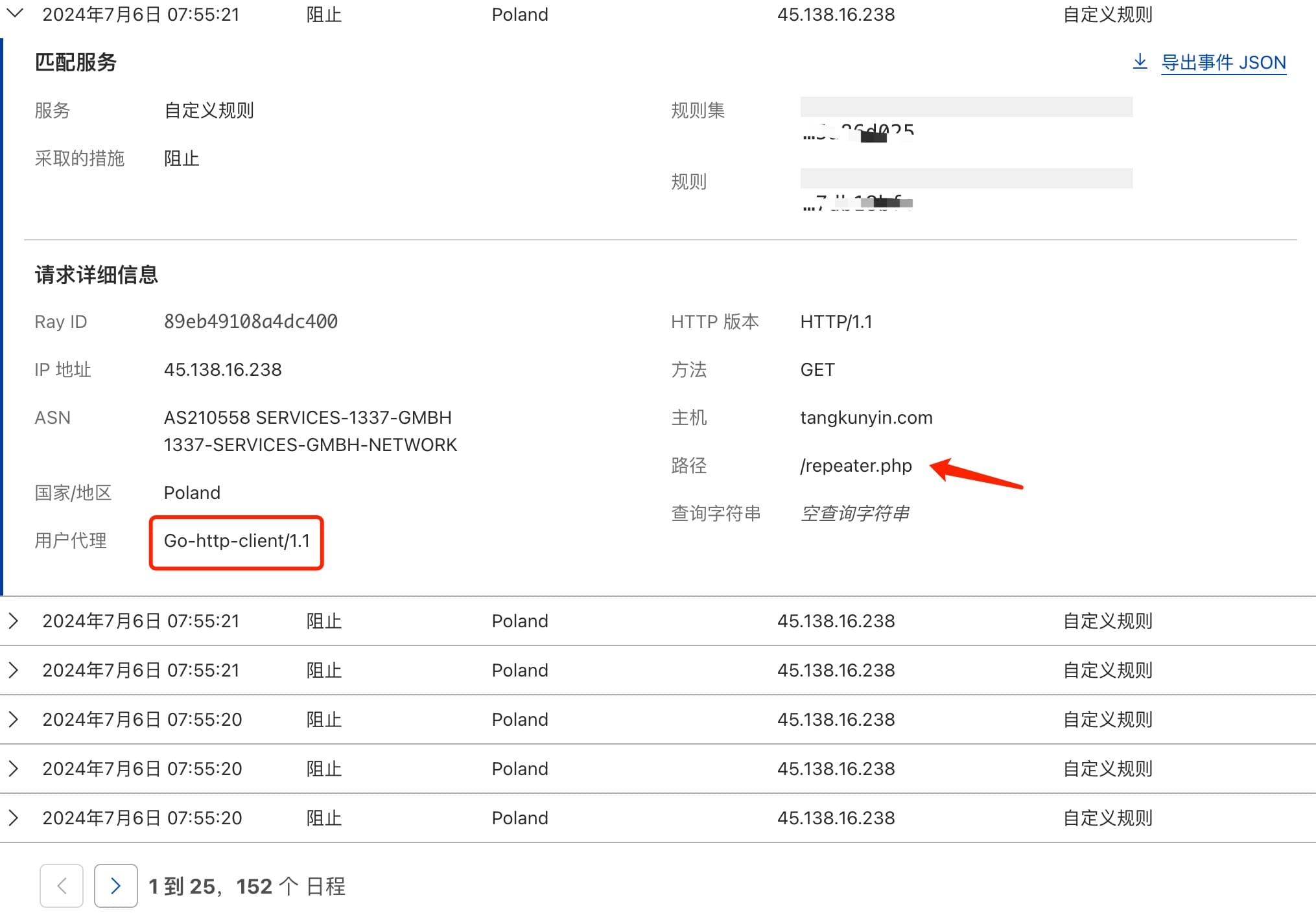Image resolution: width=1316 pixels, height=915 pixels.
Task: Click the previous page arrow button
Action: [62, 886]
